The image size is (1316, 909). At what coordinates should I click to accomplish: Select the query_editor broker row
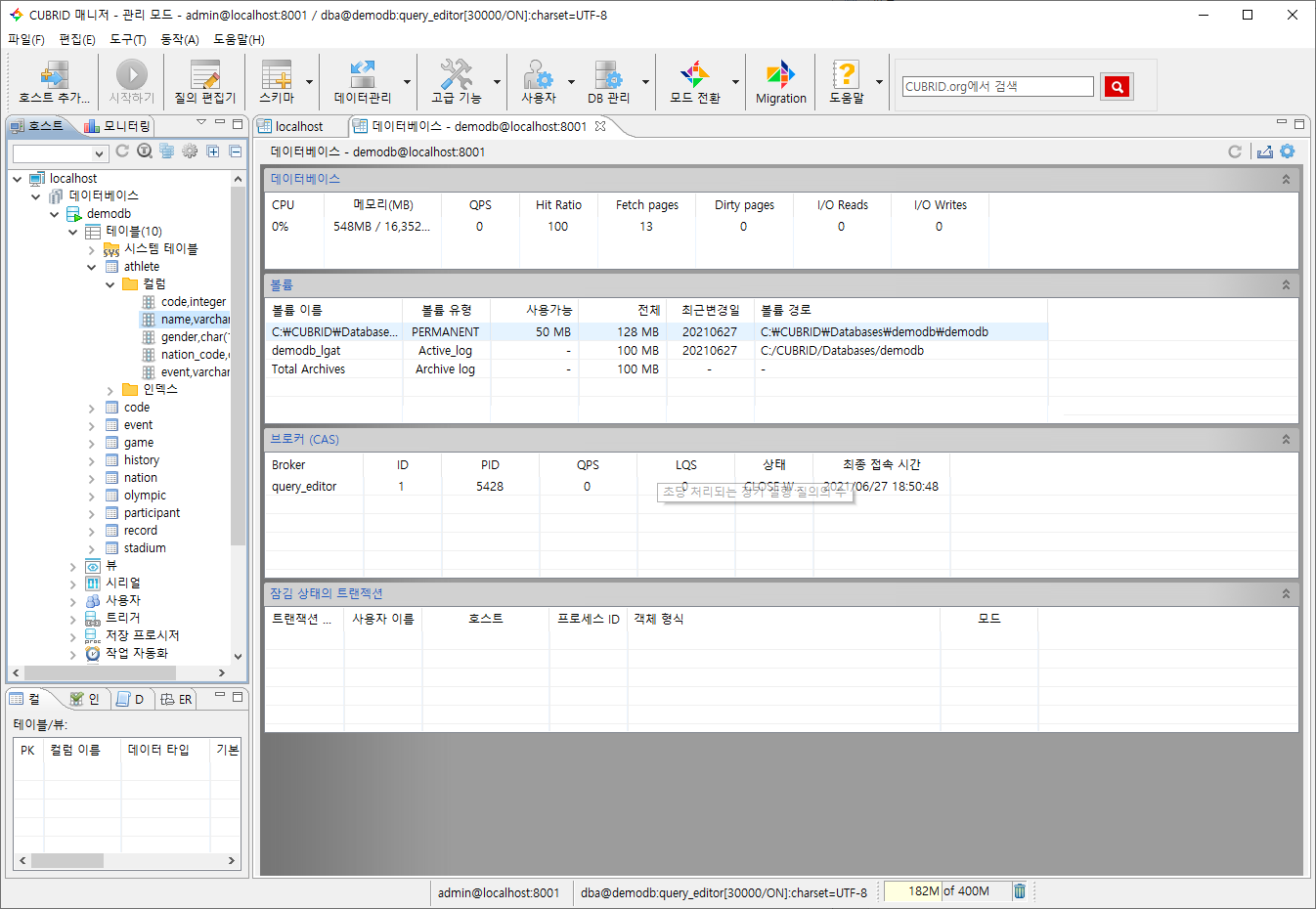tap(607, 487)
